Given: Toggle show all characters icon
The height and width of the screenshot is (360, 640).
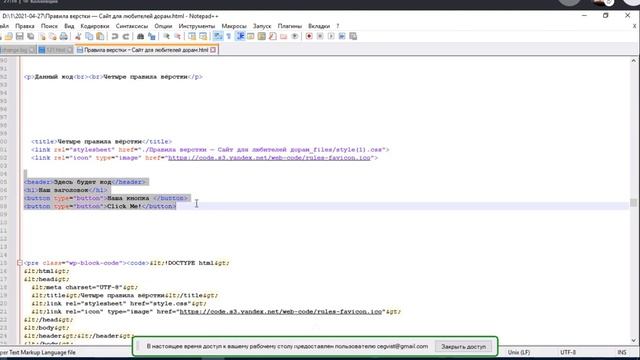Looking at the screenshot, I should click(229, 36).
